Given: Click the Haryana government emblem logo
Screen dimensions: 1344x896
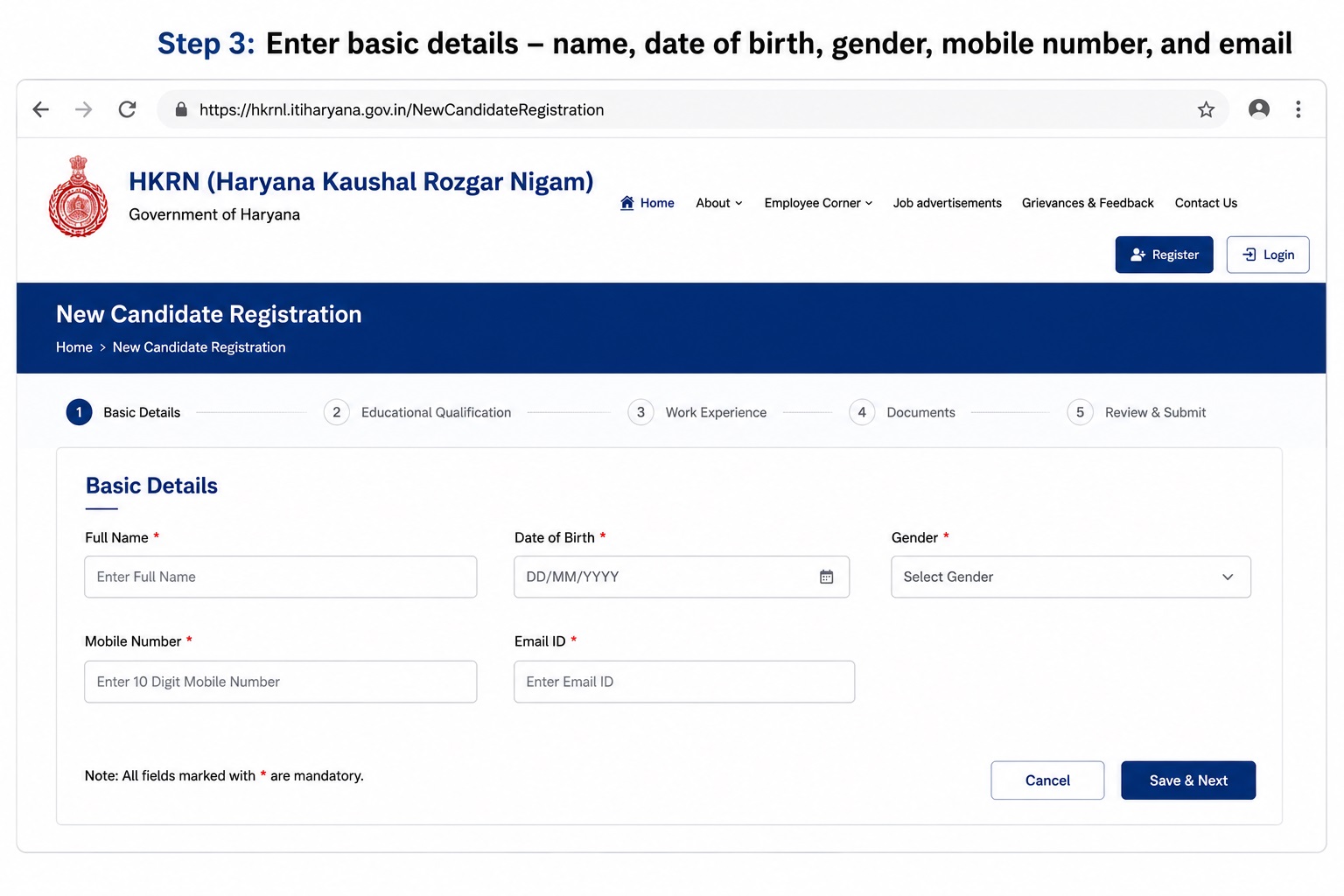Looking at the screenshot, I should [x=78, y=197].
